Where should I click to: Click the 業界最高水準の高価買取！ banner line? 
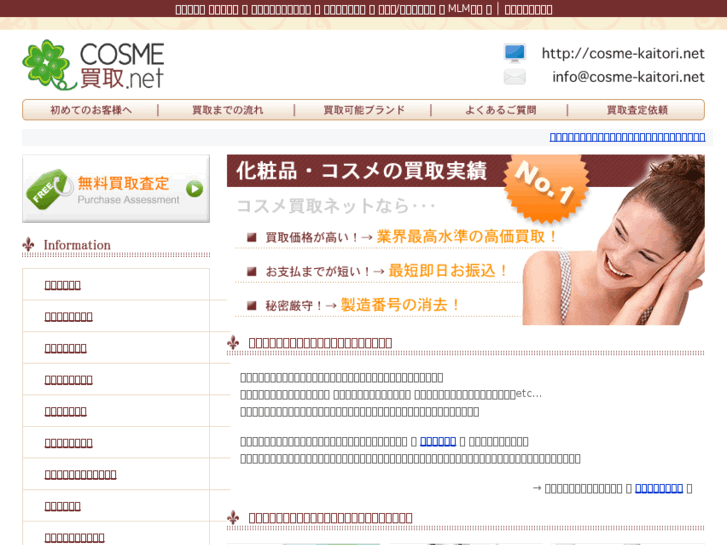(467, 237)
